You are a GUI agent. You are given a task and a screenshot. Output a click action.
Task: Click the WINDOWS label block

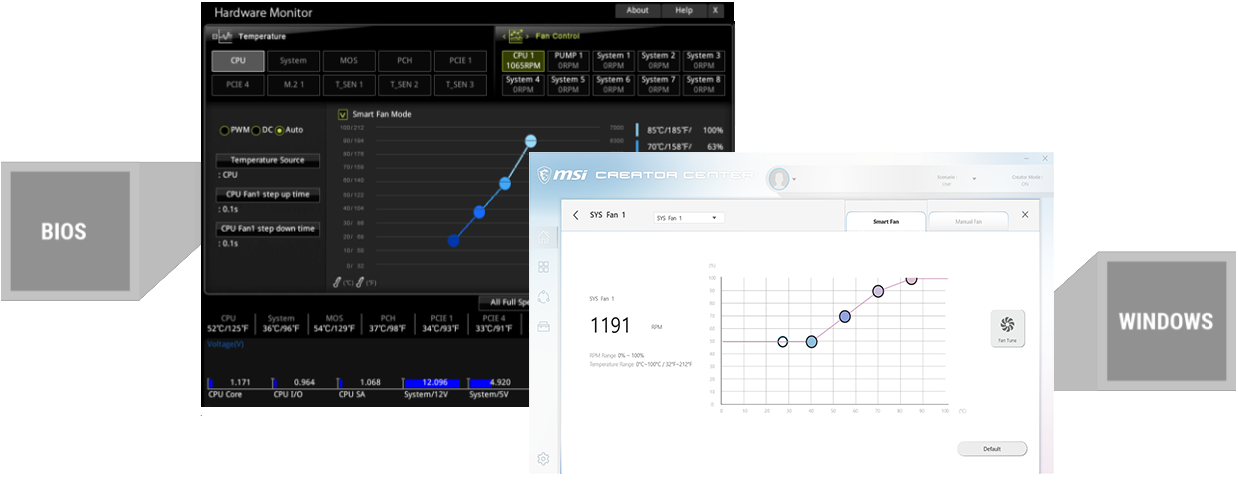coord(1165,321)
